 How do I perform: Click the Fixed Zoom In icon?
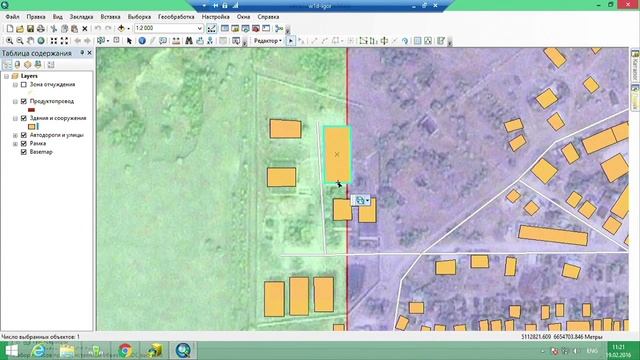[54, 41]
